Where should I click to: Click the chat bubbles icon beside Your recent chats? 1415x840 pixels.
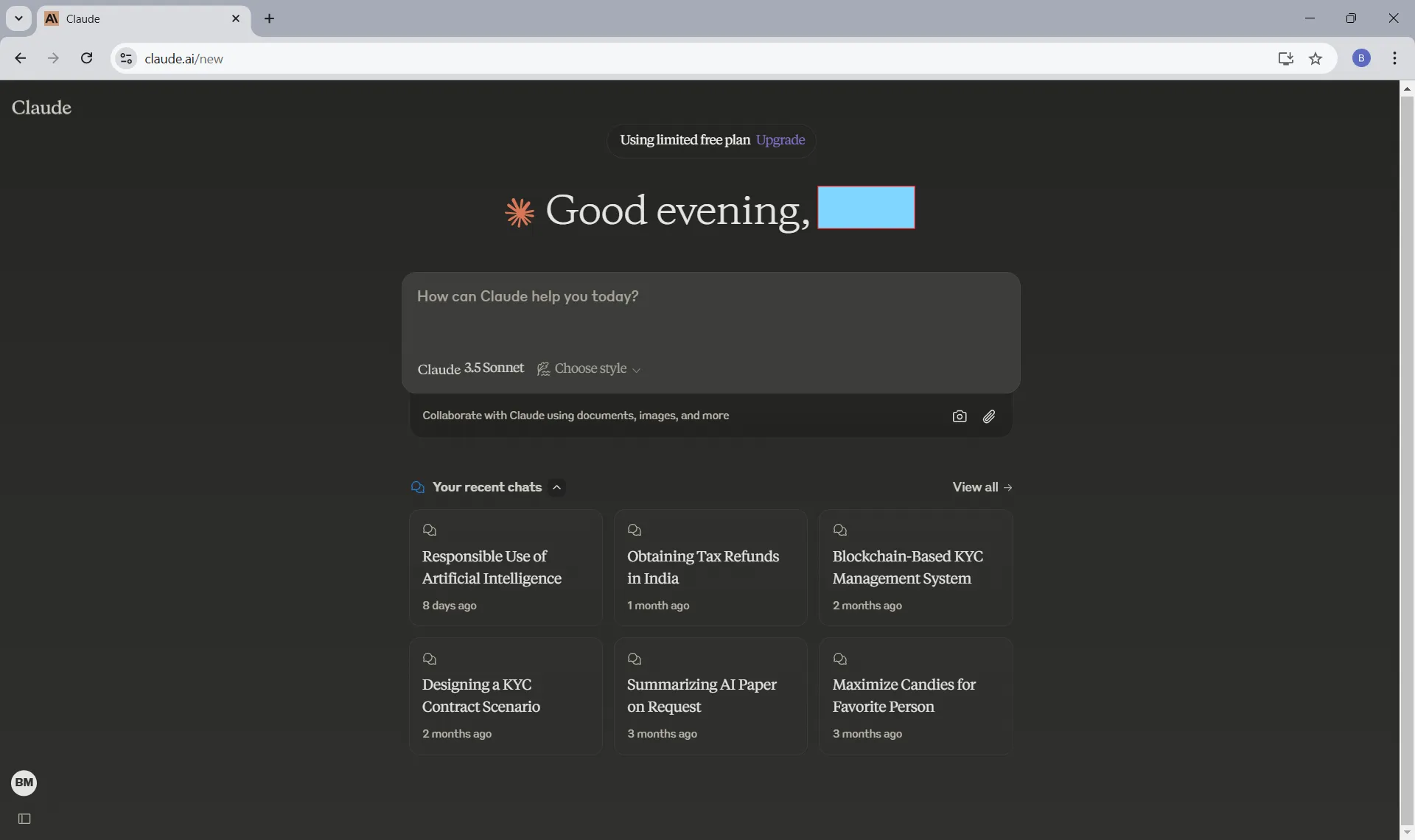417,487
